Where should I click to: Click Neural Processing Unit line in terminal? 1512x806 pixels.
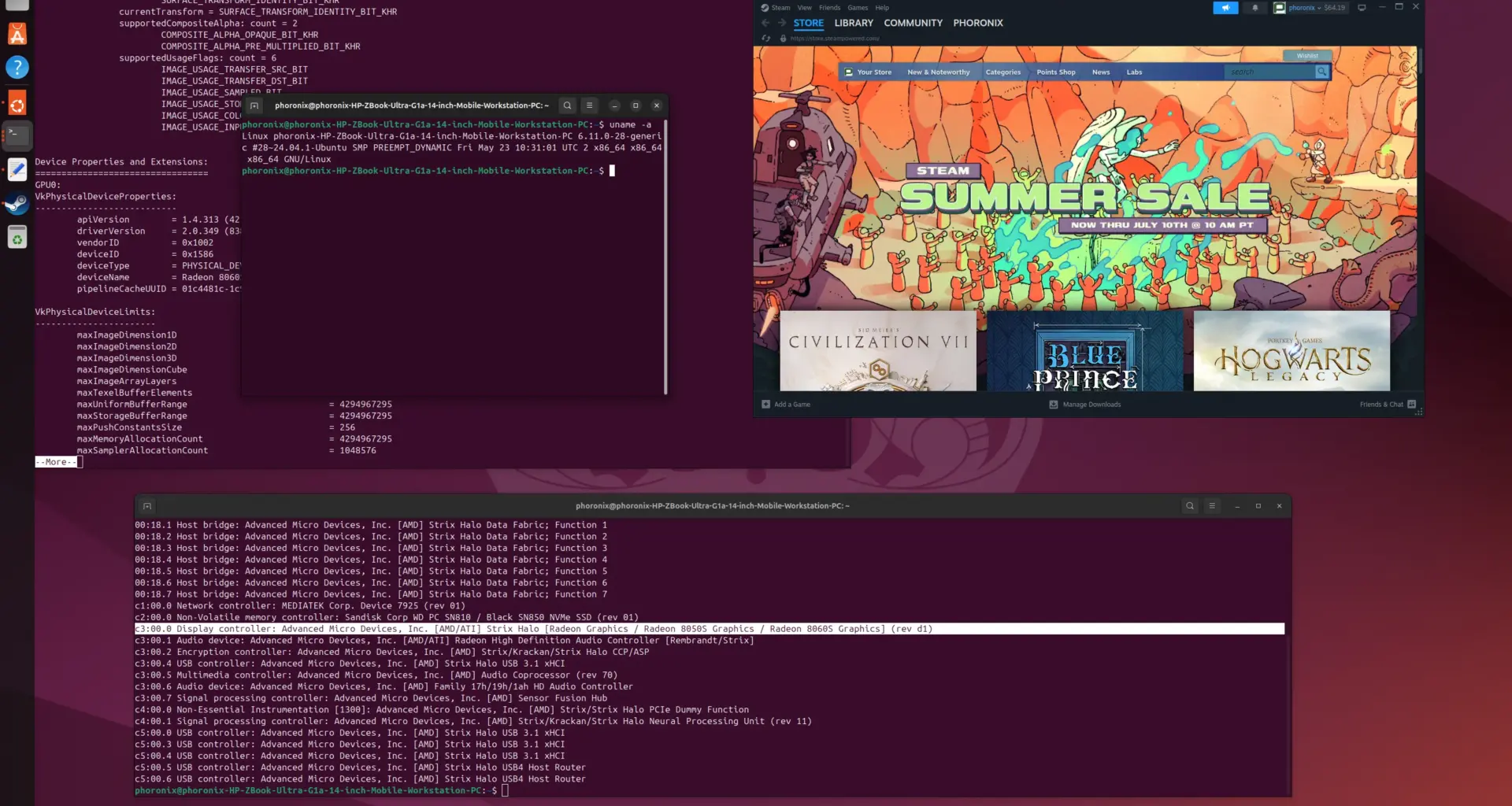tap(473, 721)
